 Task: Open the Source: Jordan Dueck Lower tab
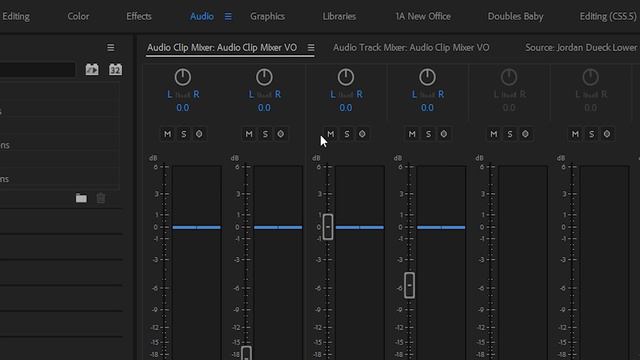pyautogui.click(x=581, y=48)
